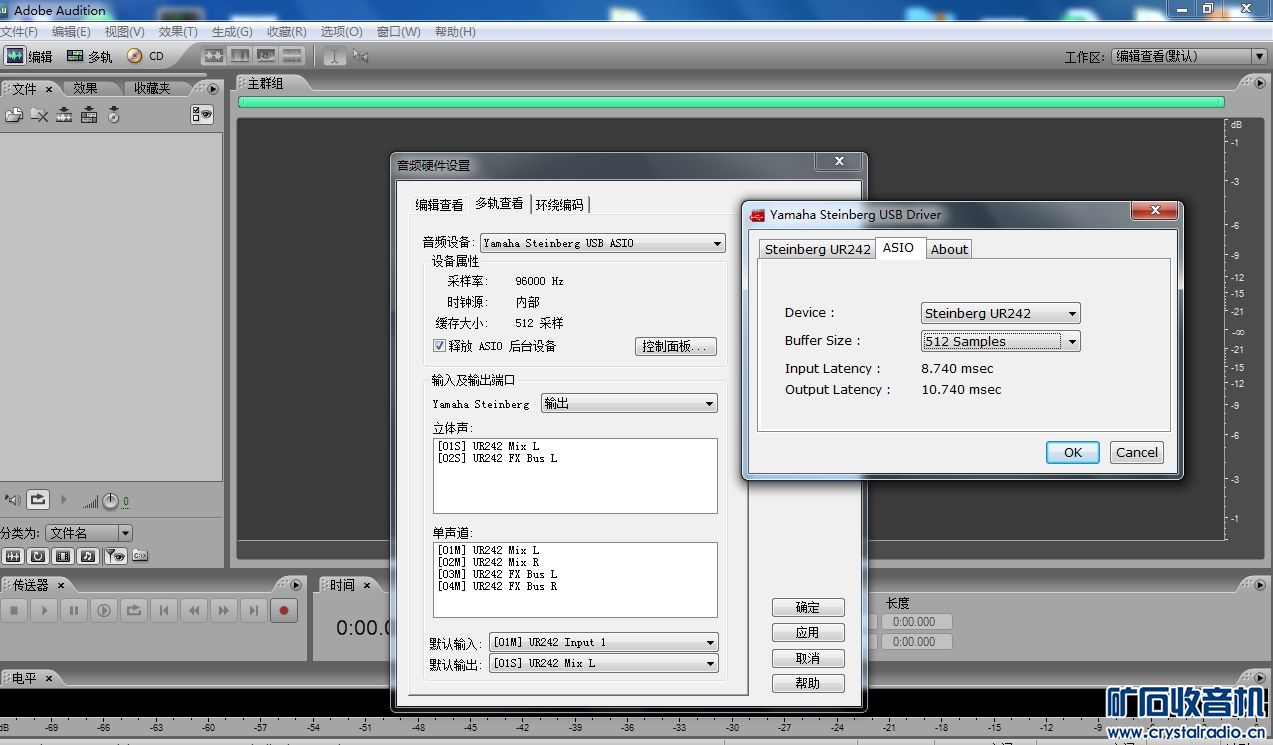Switch to Multitrack (多轨) view
This screenshot has width=1273, height=745.
coord(90,56)
